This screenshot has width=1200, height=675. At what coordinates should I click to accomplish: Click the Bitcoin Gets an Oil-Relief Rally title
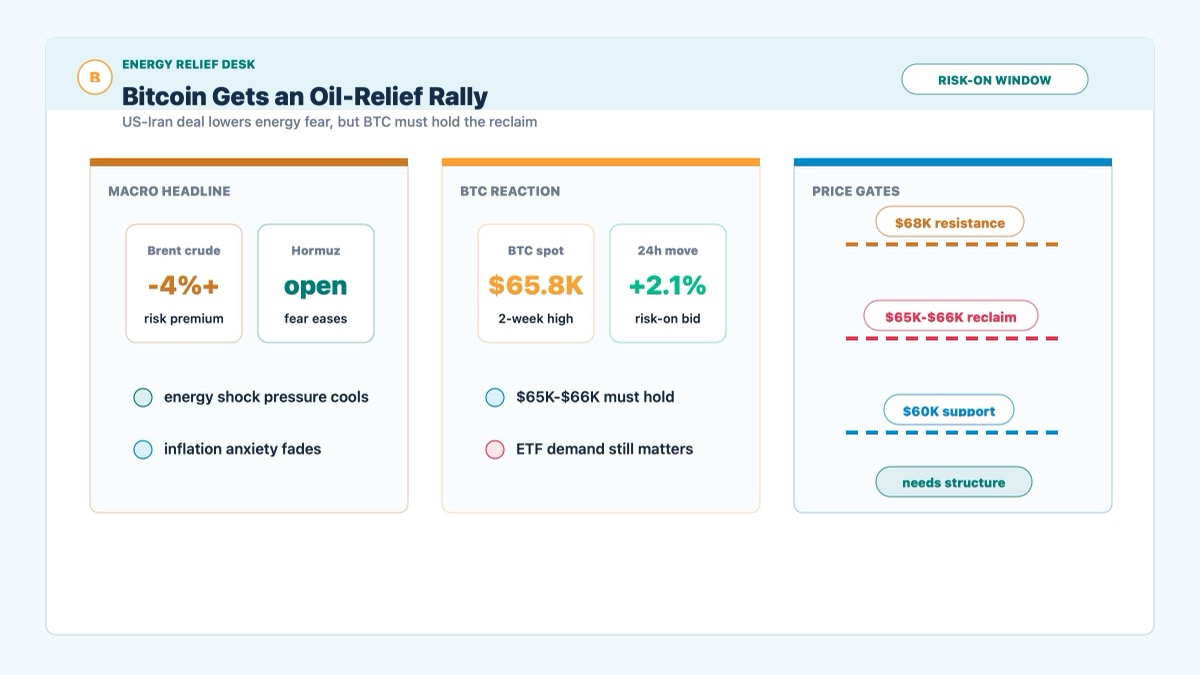click(305, 96)
